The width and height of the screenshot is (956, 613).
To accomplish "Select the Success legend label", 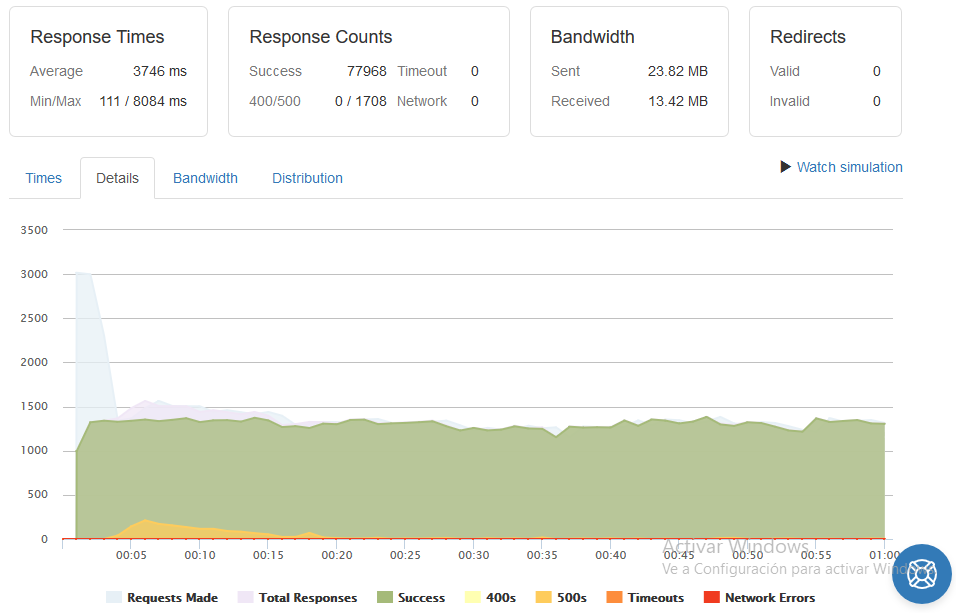I will click(421, 598).
